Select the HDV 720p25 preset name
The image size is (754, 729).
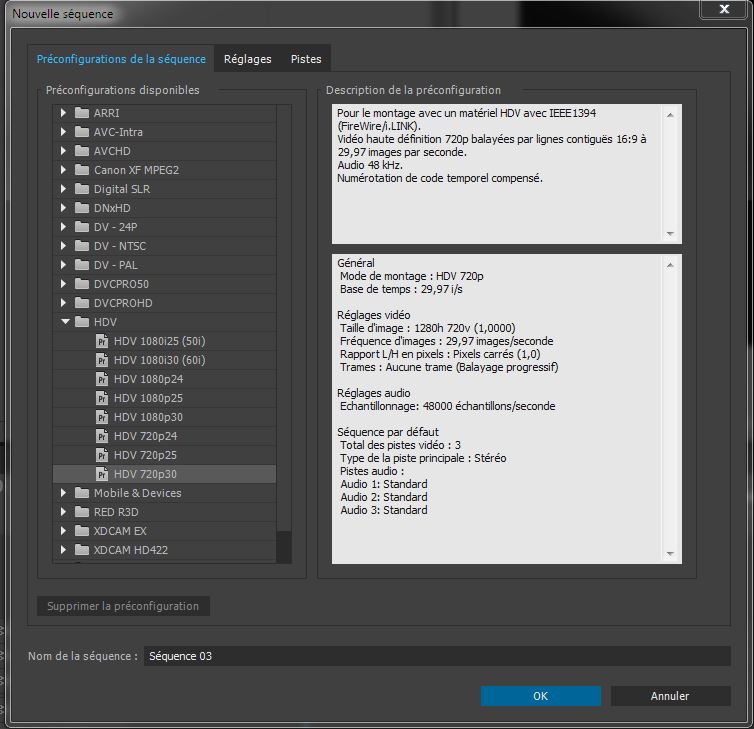(x=145, y=455)
